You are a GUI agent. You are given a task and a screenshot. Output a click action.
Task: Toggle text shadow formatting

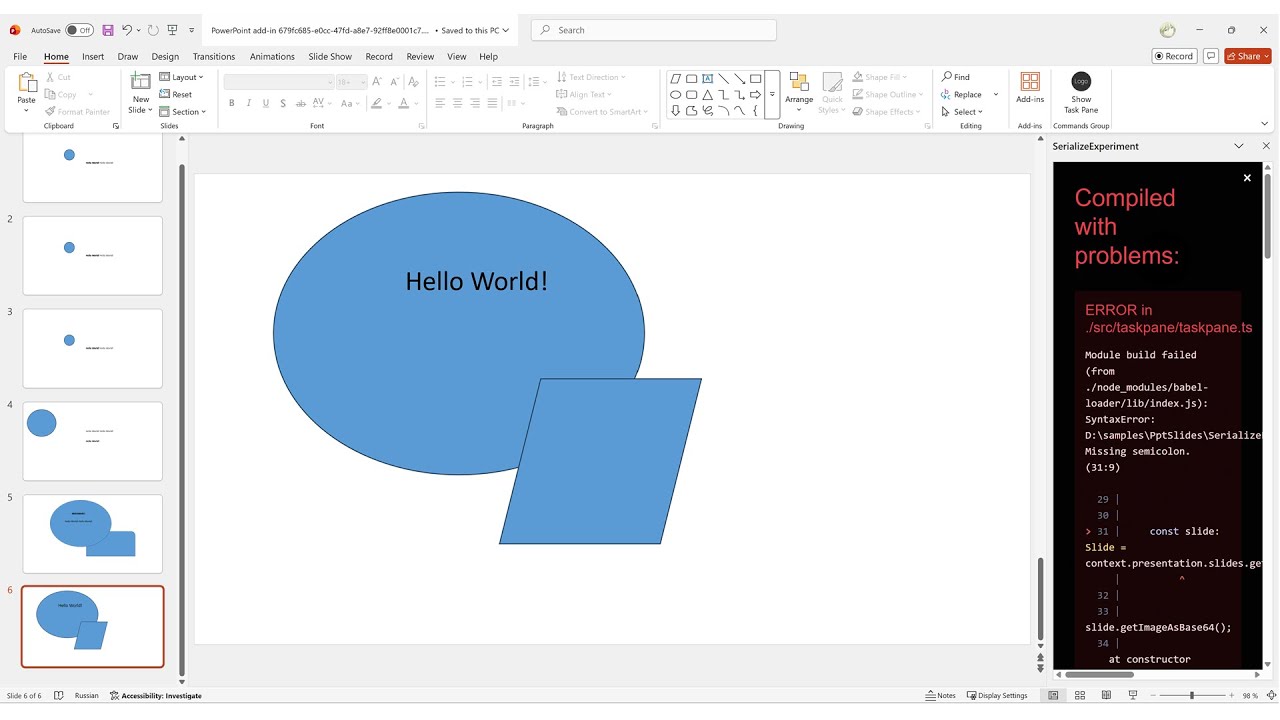coord(283,103)
